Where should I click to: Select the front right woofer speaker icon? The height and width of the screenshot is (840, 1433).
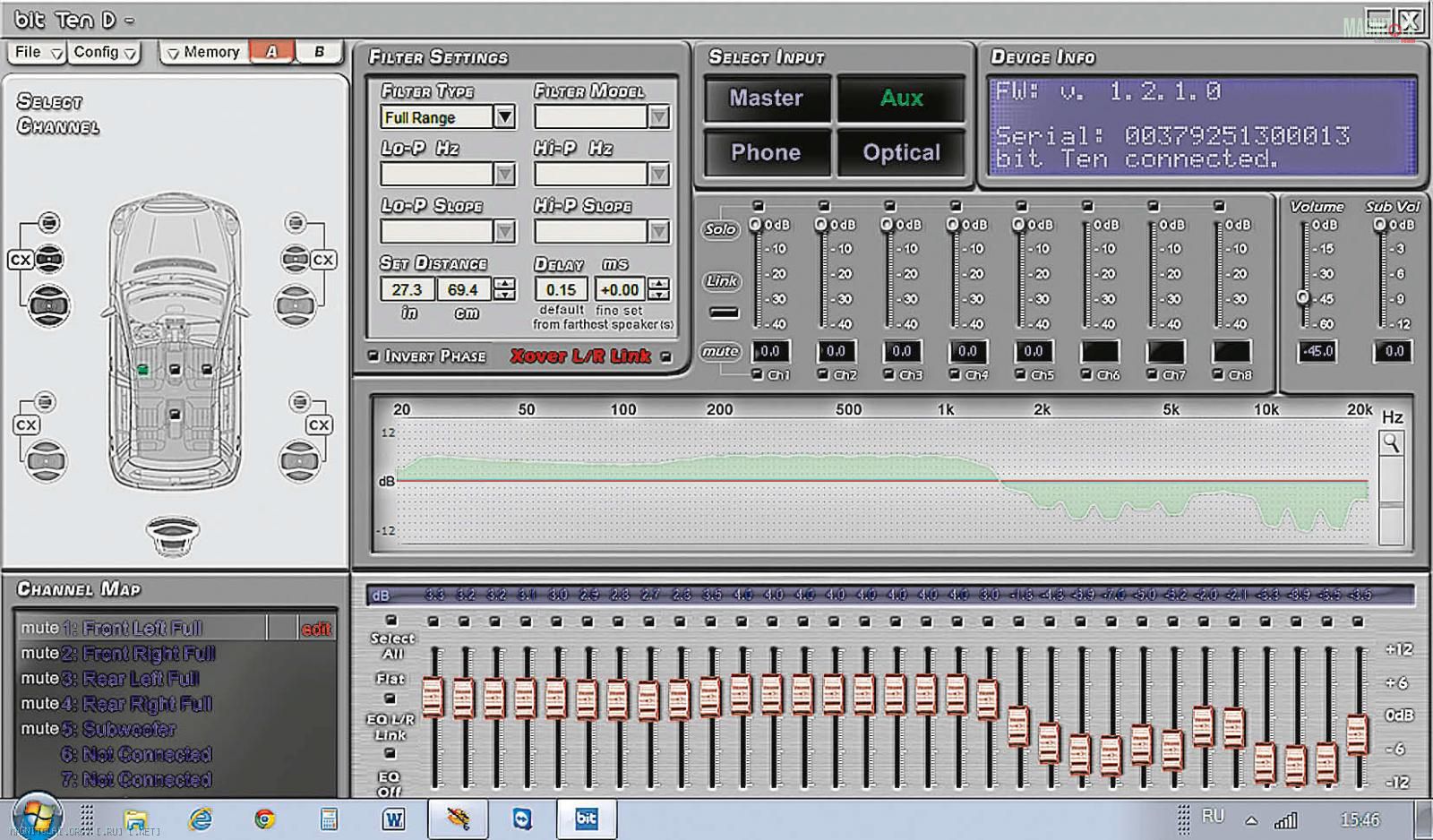point(296,306)
